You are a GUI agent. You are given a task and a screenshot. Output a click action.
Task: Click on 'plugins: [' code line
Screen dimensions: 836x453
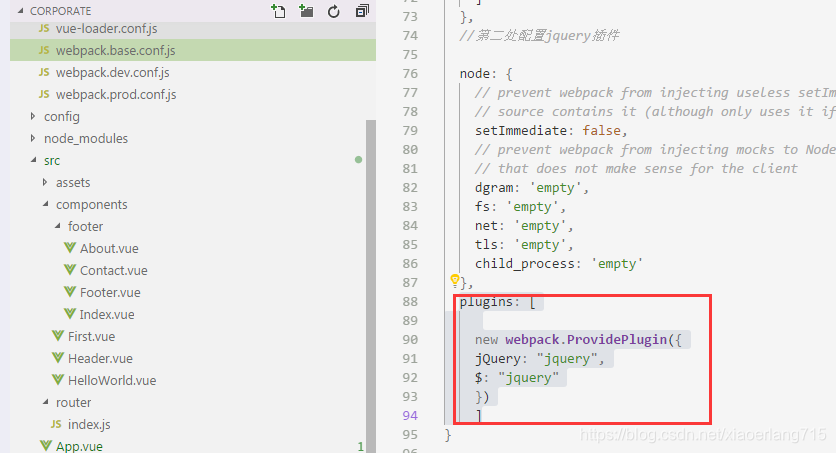(497, 302)
